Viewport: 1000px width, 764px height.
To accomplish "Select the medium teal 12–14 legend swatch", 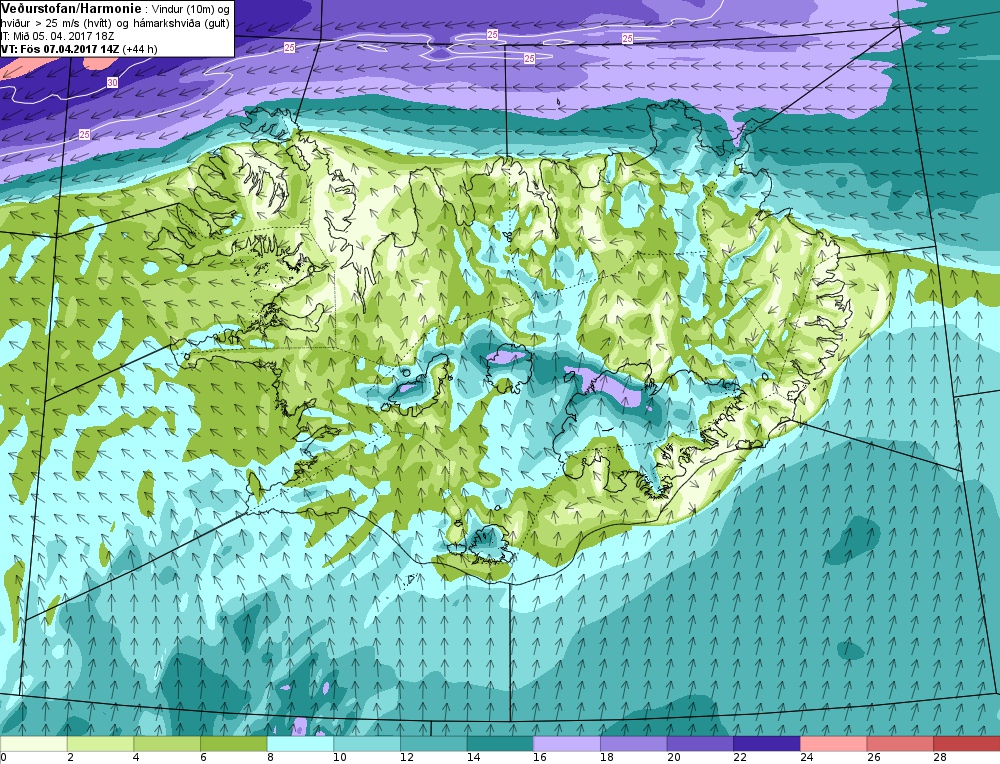I will pyautogui.click(x=434, y=744).
